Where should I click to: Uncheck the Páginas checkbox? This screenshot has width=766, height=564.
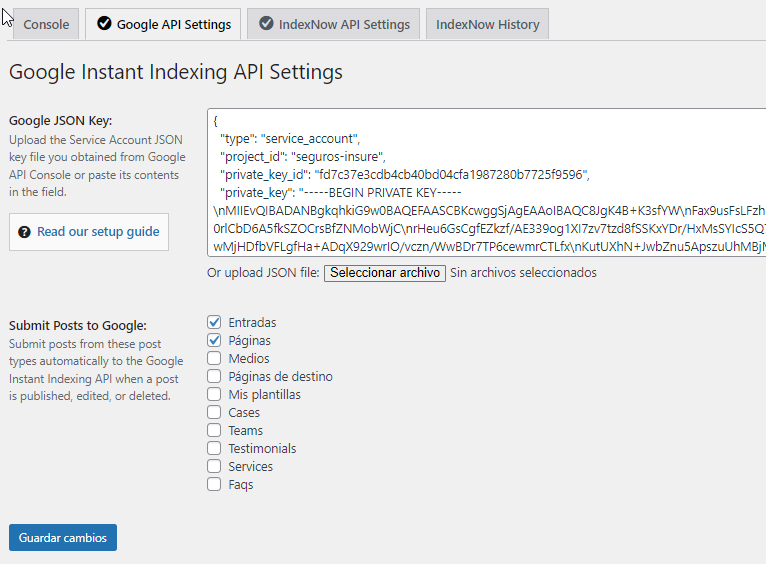pos(214,340)
